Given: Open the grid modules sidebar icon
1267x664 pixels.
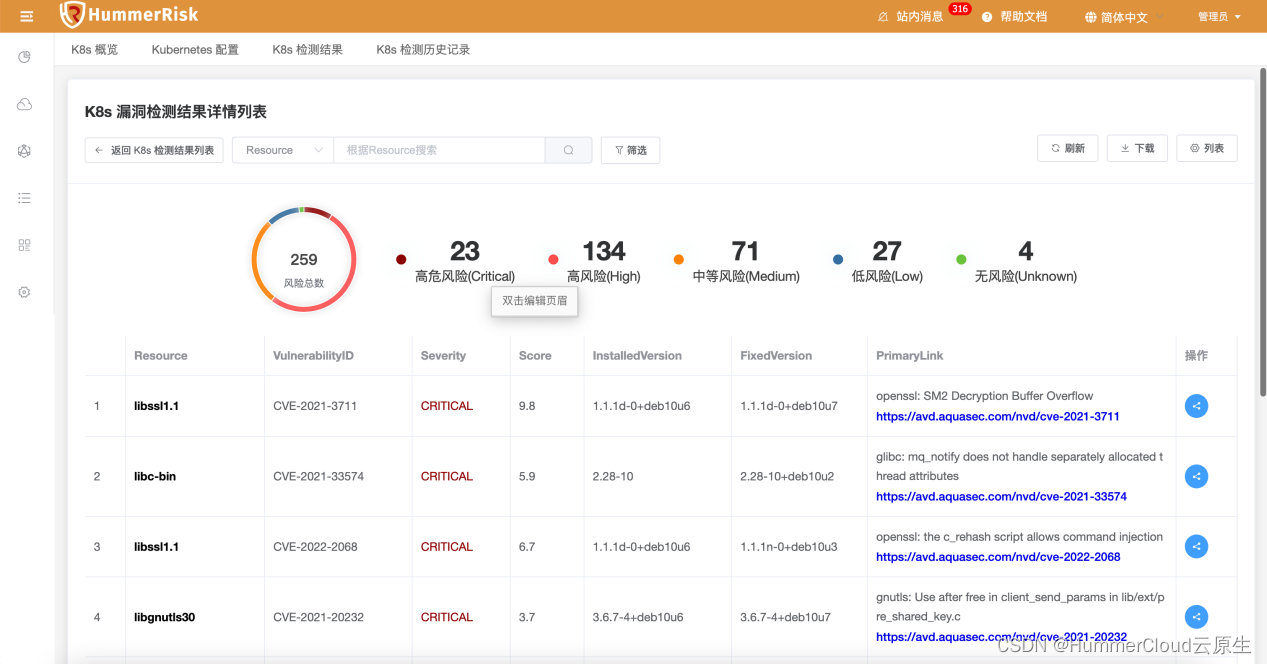Looking at the screenshot, I should pos(25,245).
